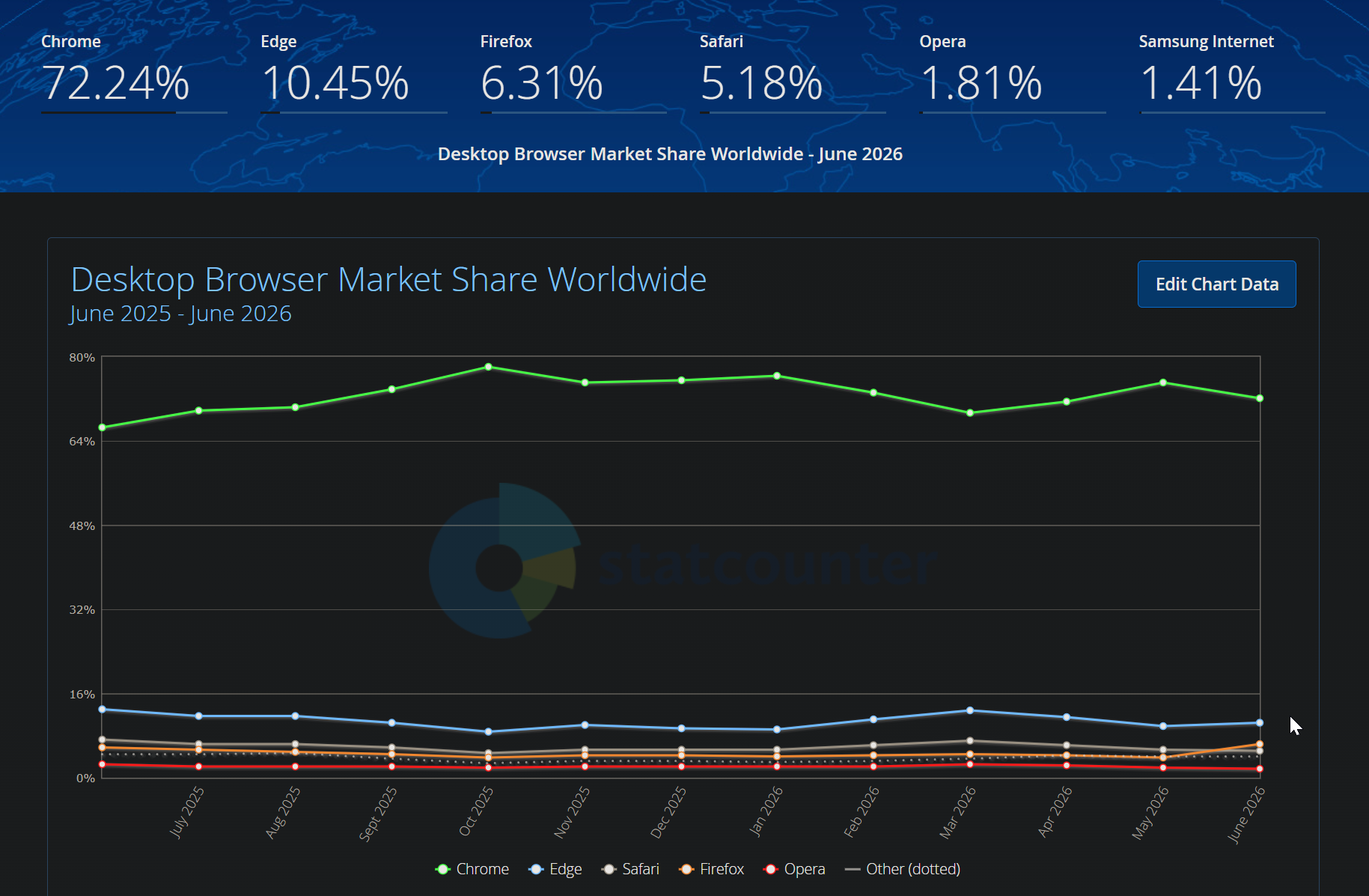Click the 32% y-axis label
The height and width of the screenshot is (896, 1369).
pyautogui.click(x=82, y=610)
